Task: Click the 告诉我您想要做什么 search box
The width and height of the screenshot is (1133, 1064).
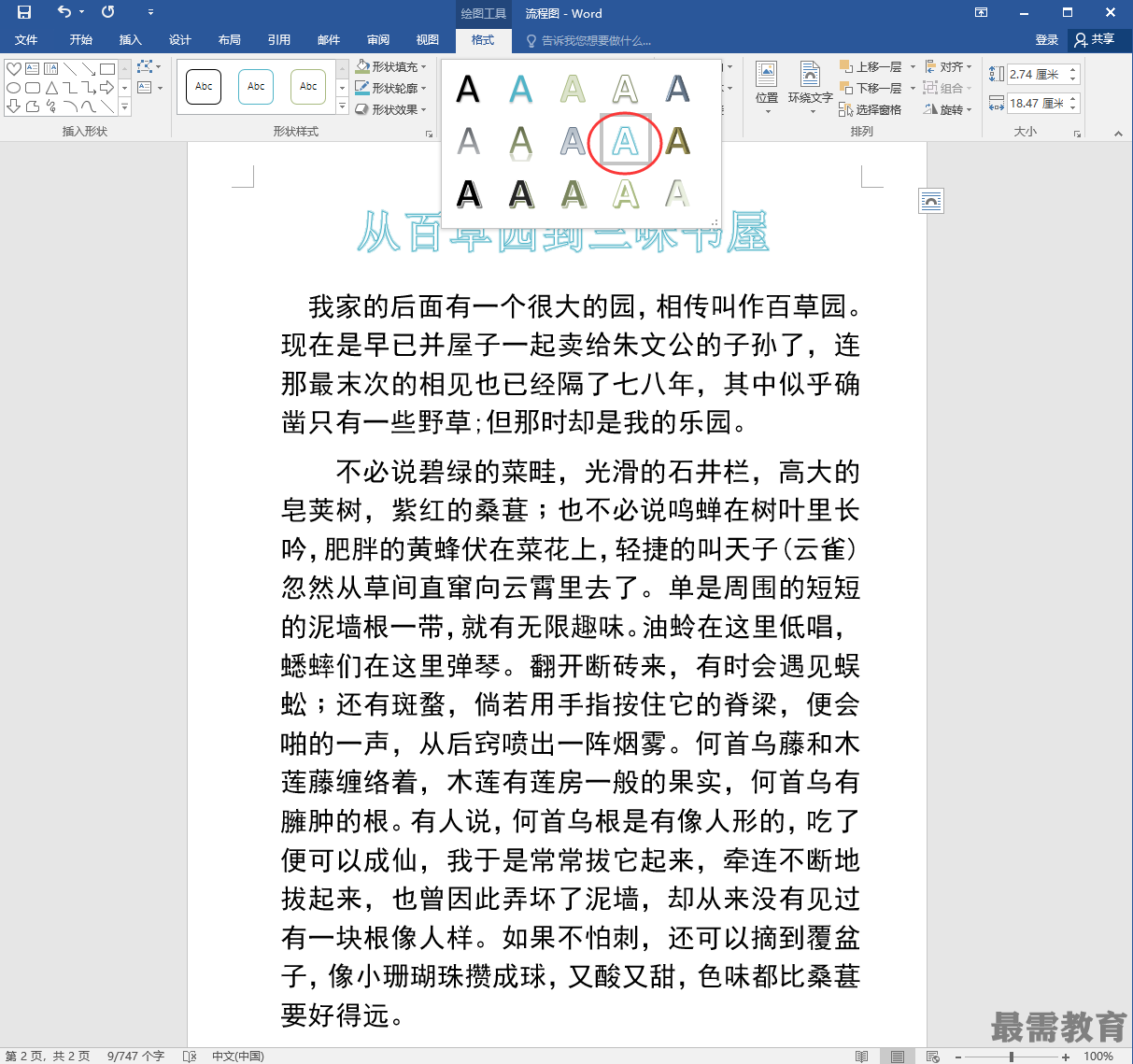Action: (x=589, y=41)
